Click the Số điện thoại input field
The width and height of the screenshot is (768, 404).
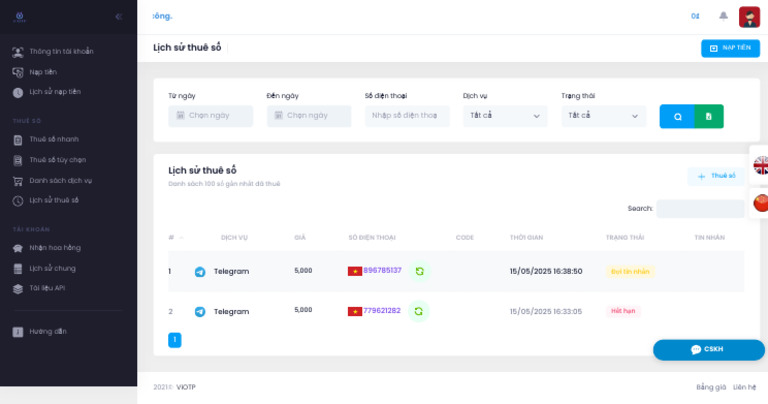tap(406, 116)
